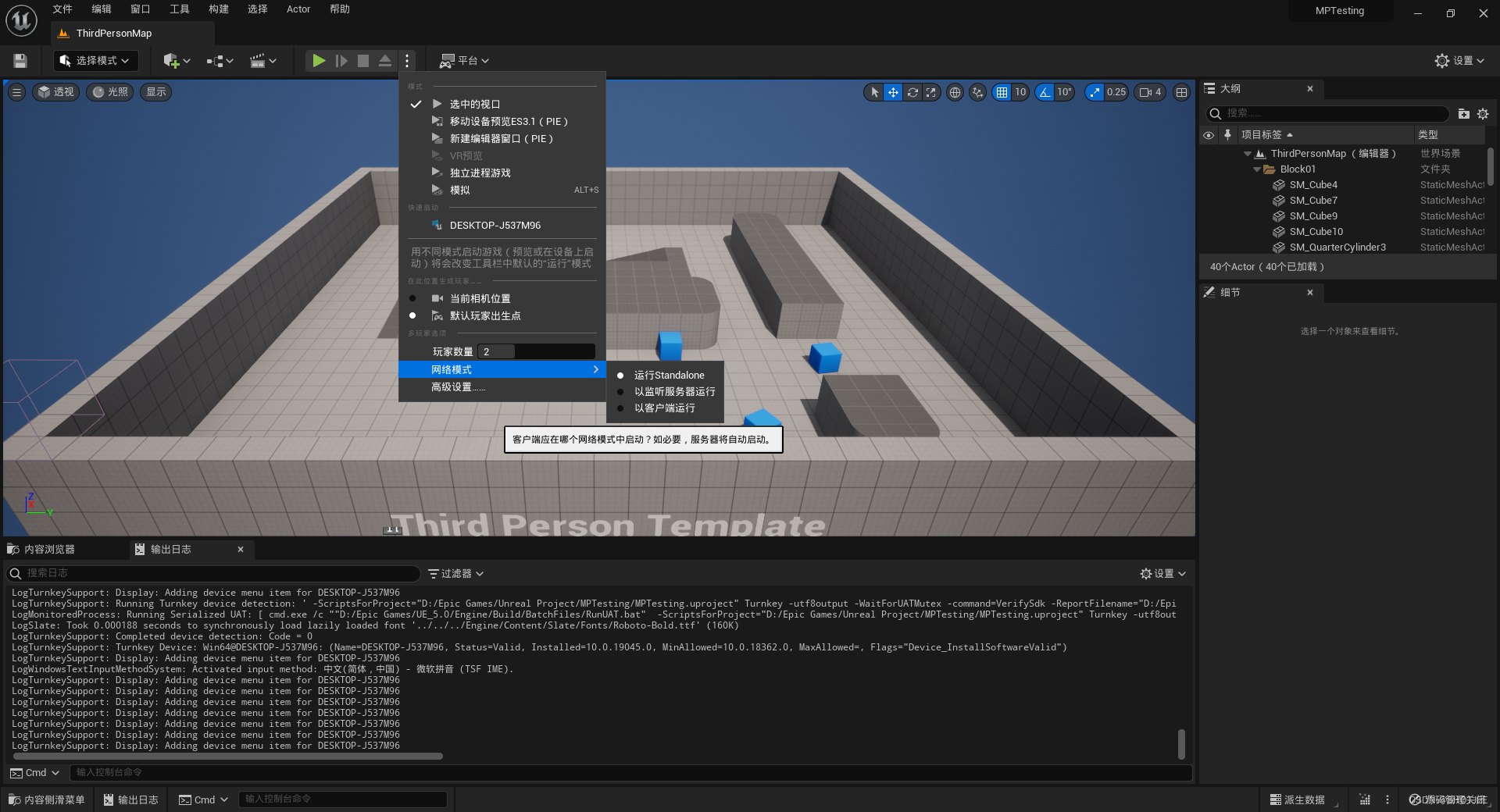This screenshot has height=812, width=1500.
Task: Select 以监听服务器运行 net mode
Action: click(665, 391)
